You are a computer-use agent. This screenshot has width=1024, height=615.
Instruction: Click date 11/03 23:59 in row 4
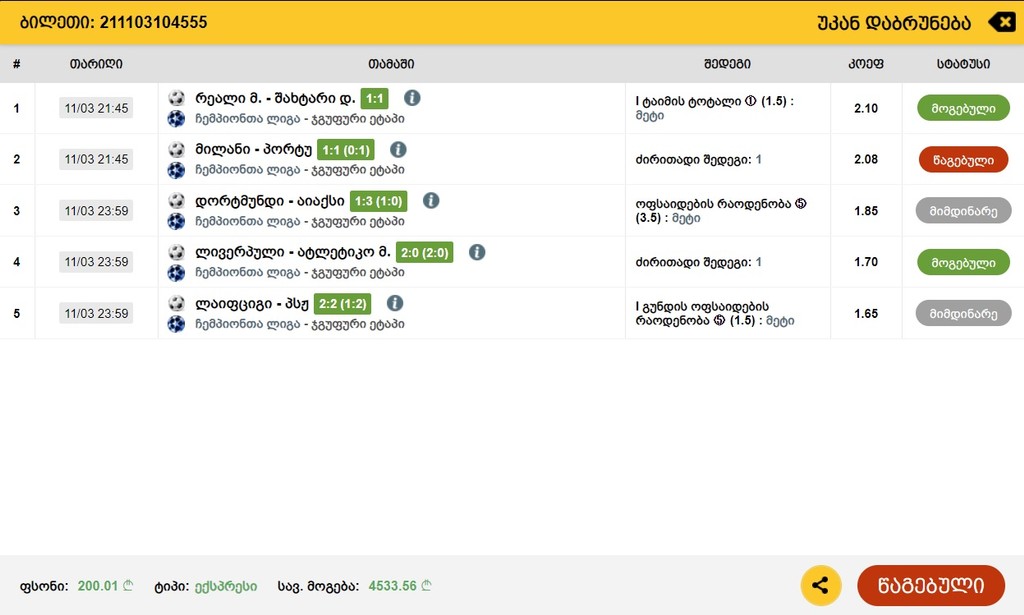[96, 262]
